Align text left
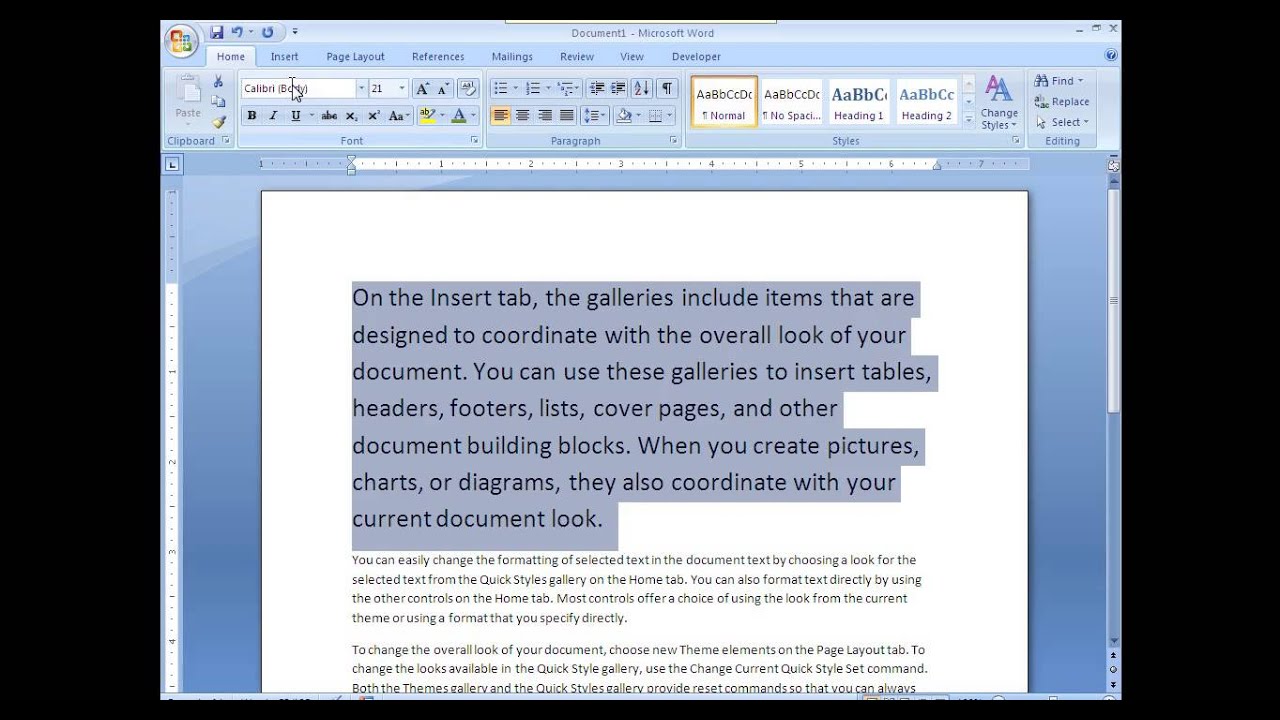1280x720 pixels. pos(501,116)
